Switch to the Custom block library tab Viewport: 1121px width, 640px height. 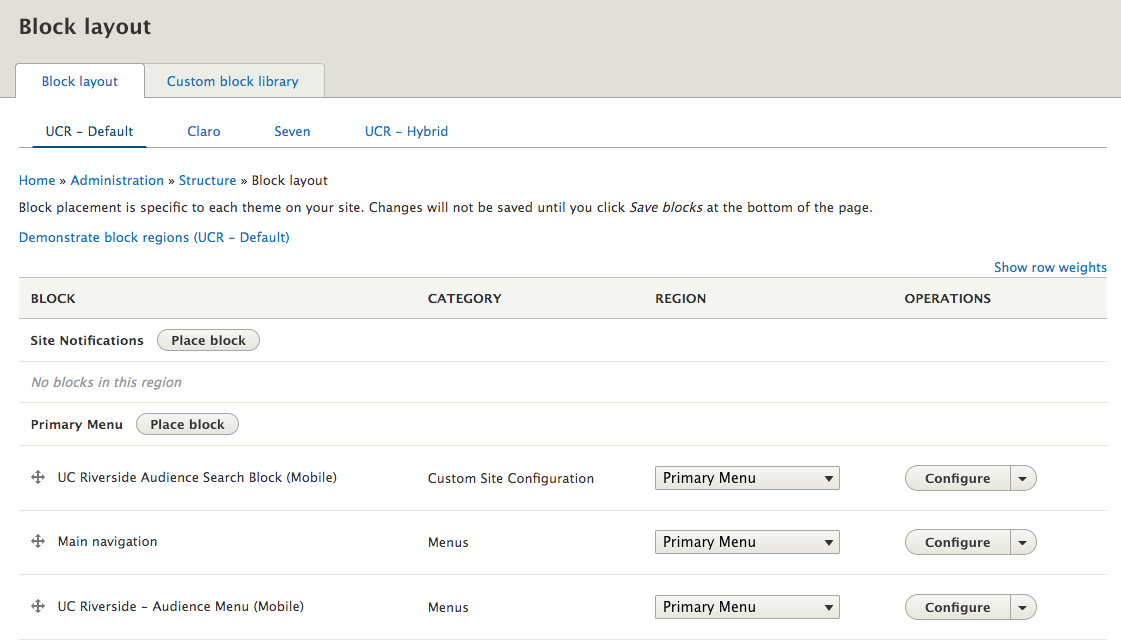point(234,81)
